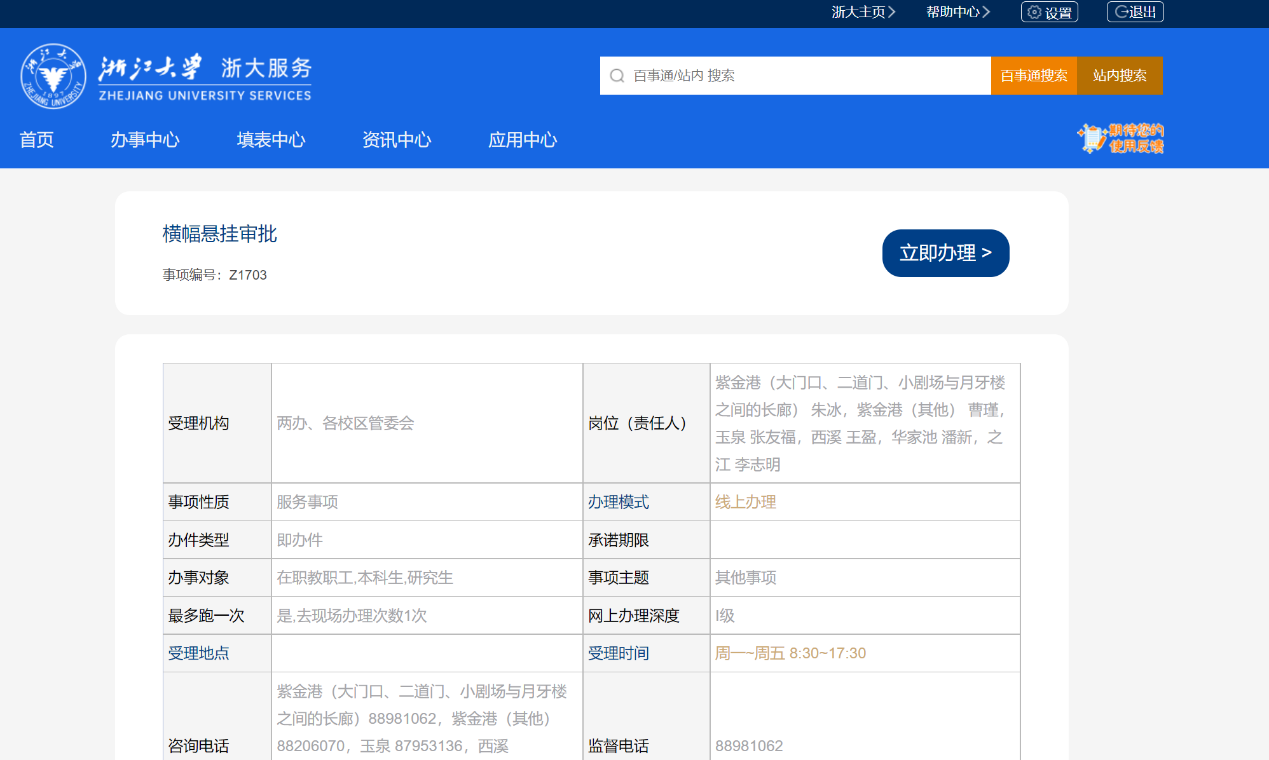Open 应用中心 navigation item

click(523, 140)
